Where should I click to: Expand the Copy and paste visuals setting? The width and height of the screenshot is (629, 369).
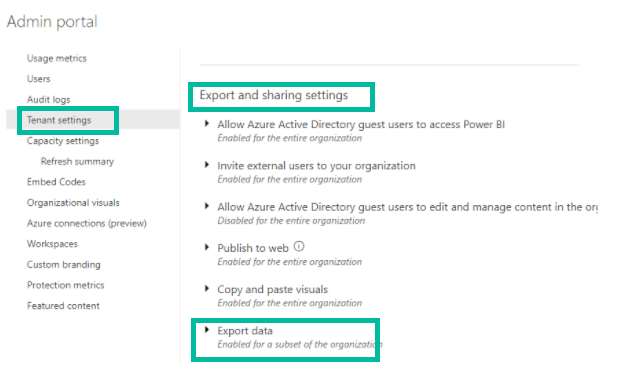point(207,289)
